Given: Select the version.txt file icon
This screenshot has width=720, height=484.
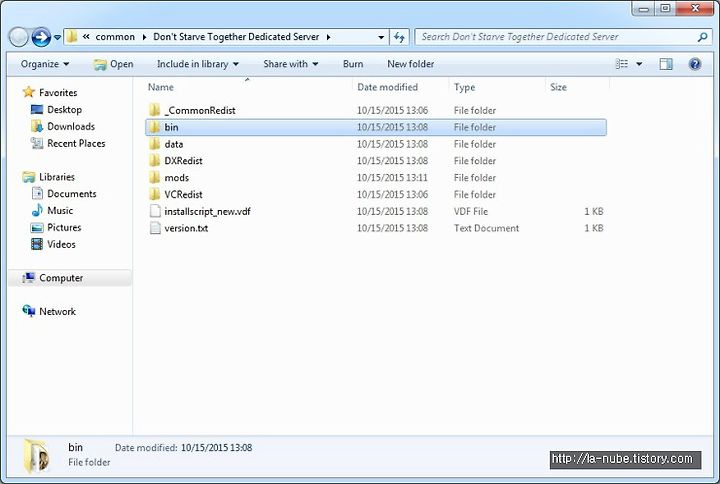Looking at the screenshot, I should click(x=155, y=228).
